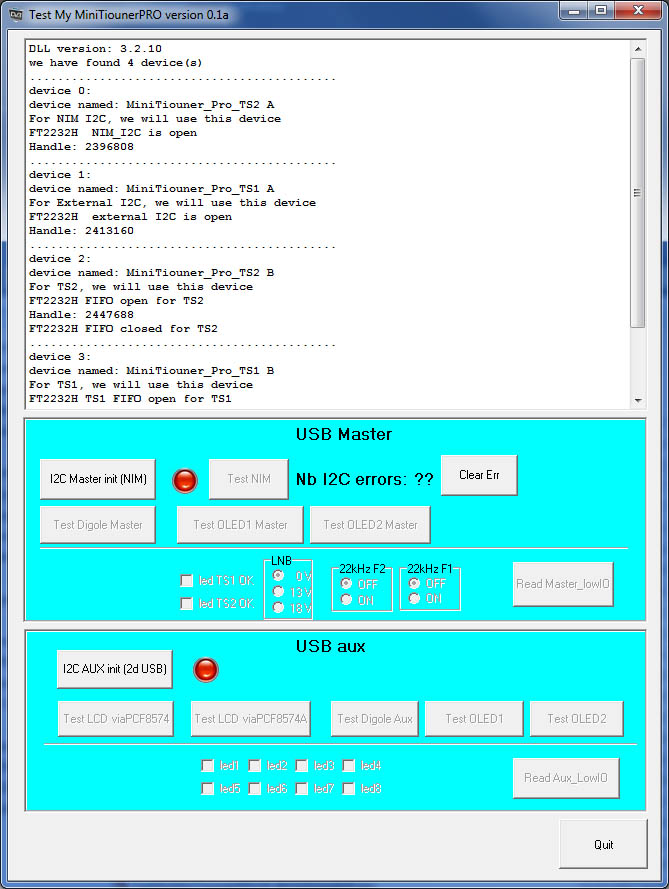Click the red status LED beside I2C Master init

click(x=185, y=480)
